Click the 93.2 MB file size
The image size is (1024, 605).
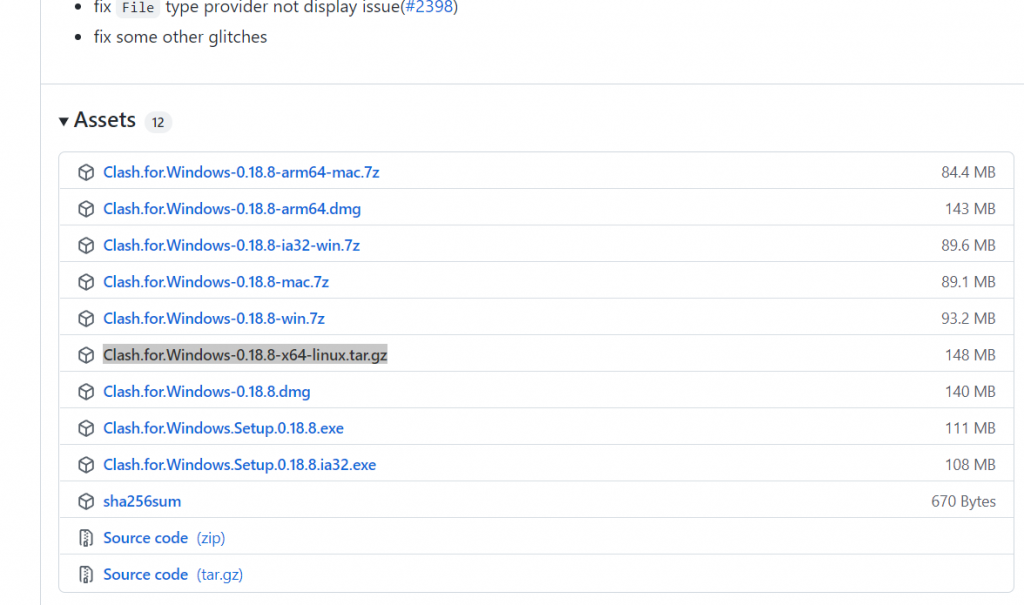tap(968, 318)
